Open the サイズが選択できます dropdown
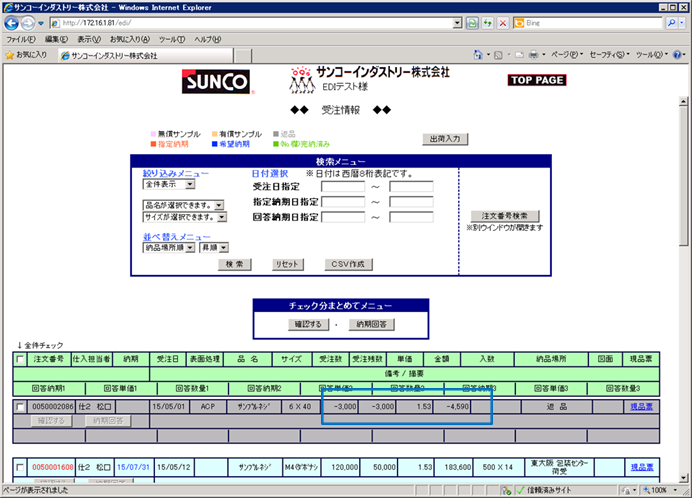 pyautogui.click(x=184, y=217)
